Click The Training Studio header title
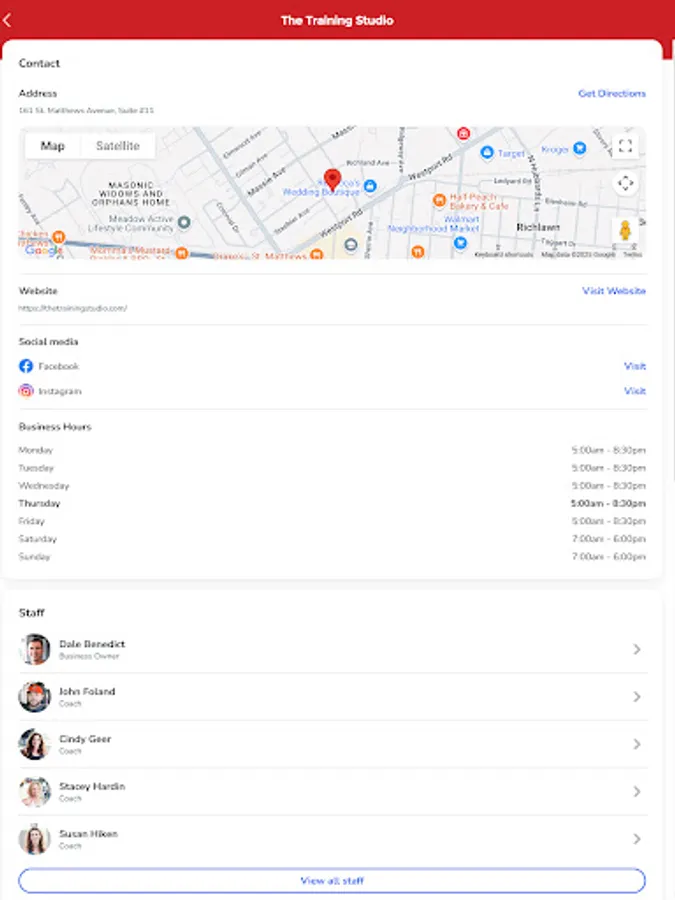This screenshot has height=900, width=675. (x=337, y=21)
